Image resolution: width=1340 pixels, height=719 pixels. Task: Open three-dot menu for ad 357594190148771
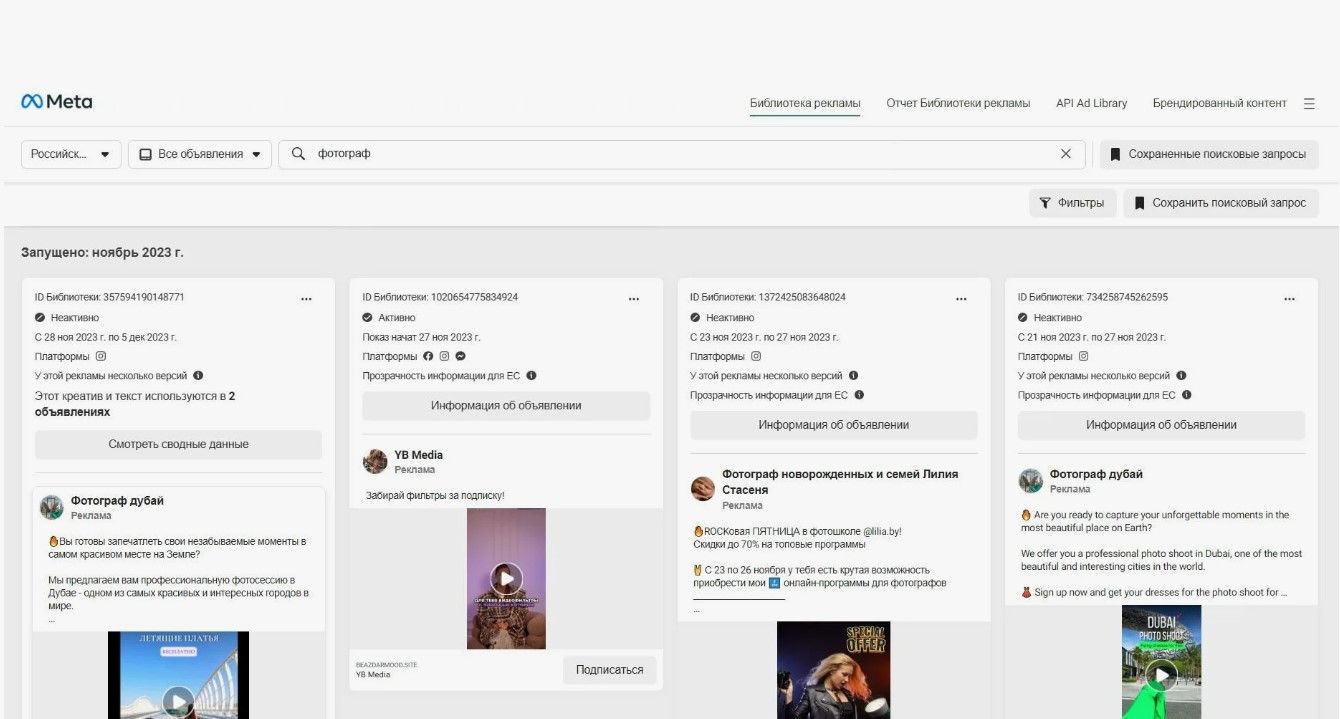(306, 298)
